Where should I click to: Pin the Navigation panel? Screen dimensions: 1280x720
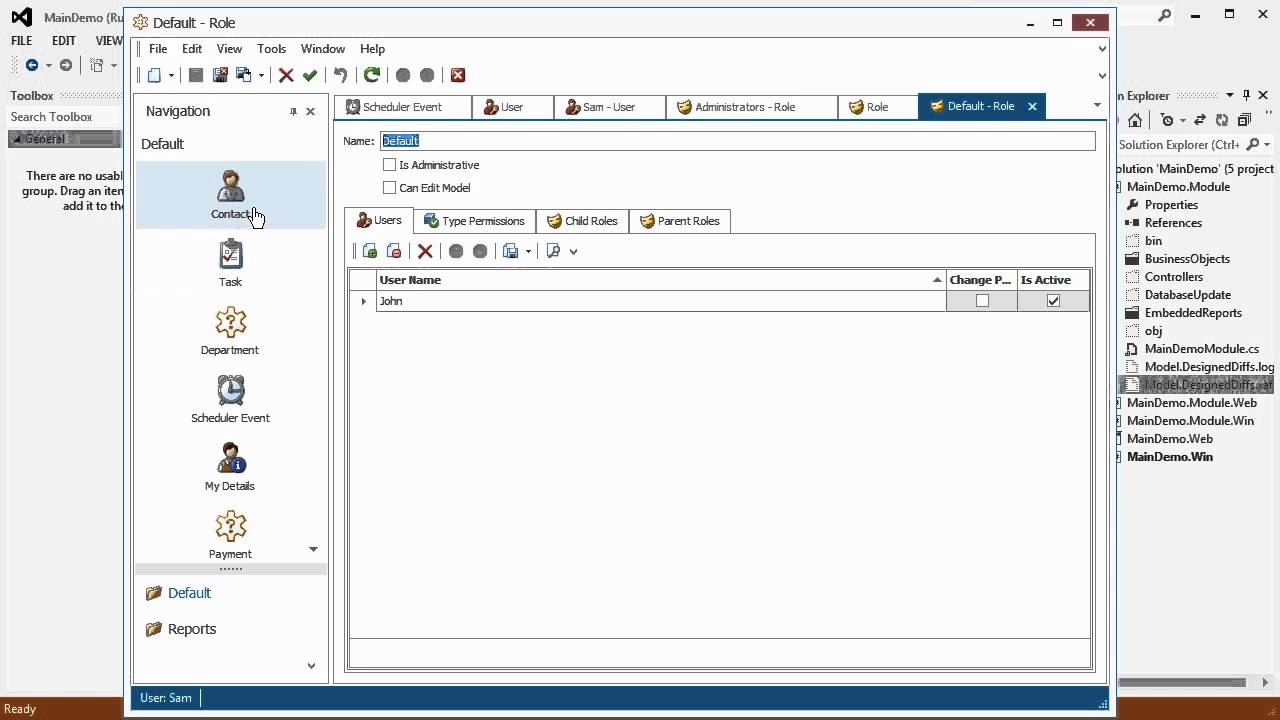tap(293, 111)
